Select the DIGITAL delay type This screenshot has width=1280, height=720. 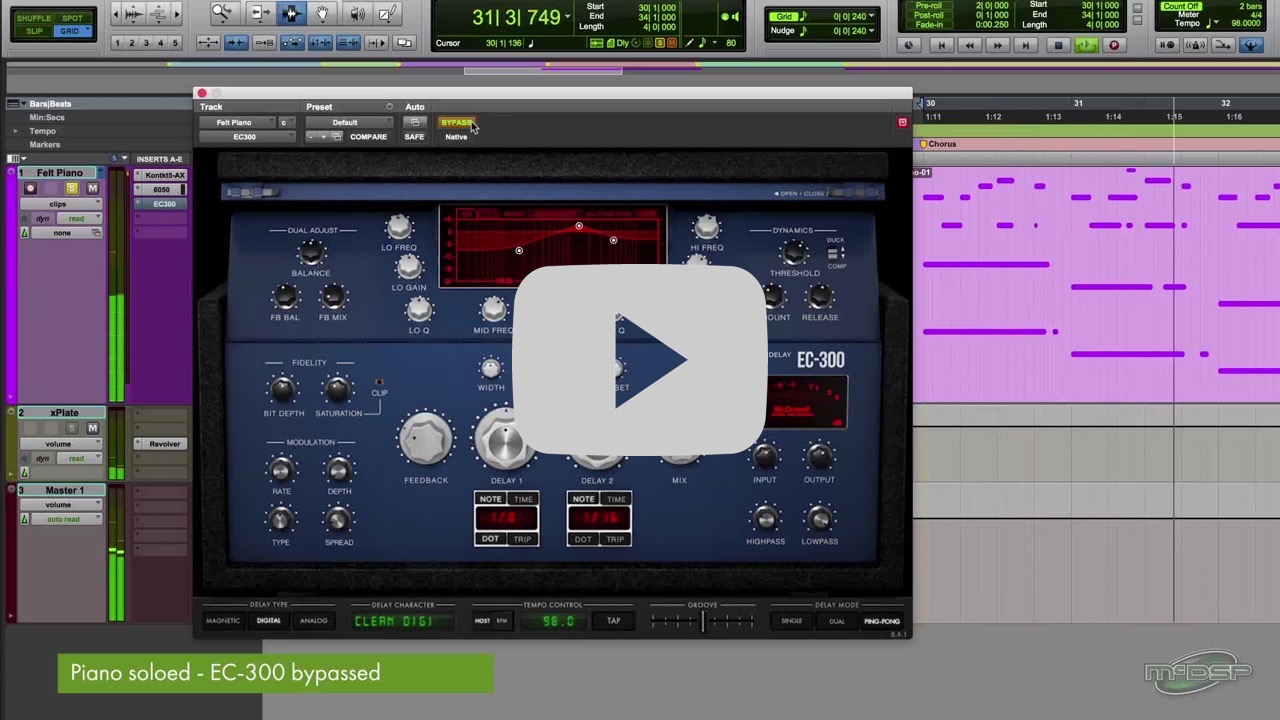tap(268, 621)
